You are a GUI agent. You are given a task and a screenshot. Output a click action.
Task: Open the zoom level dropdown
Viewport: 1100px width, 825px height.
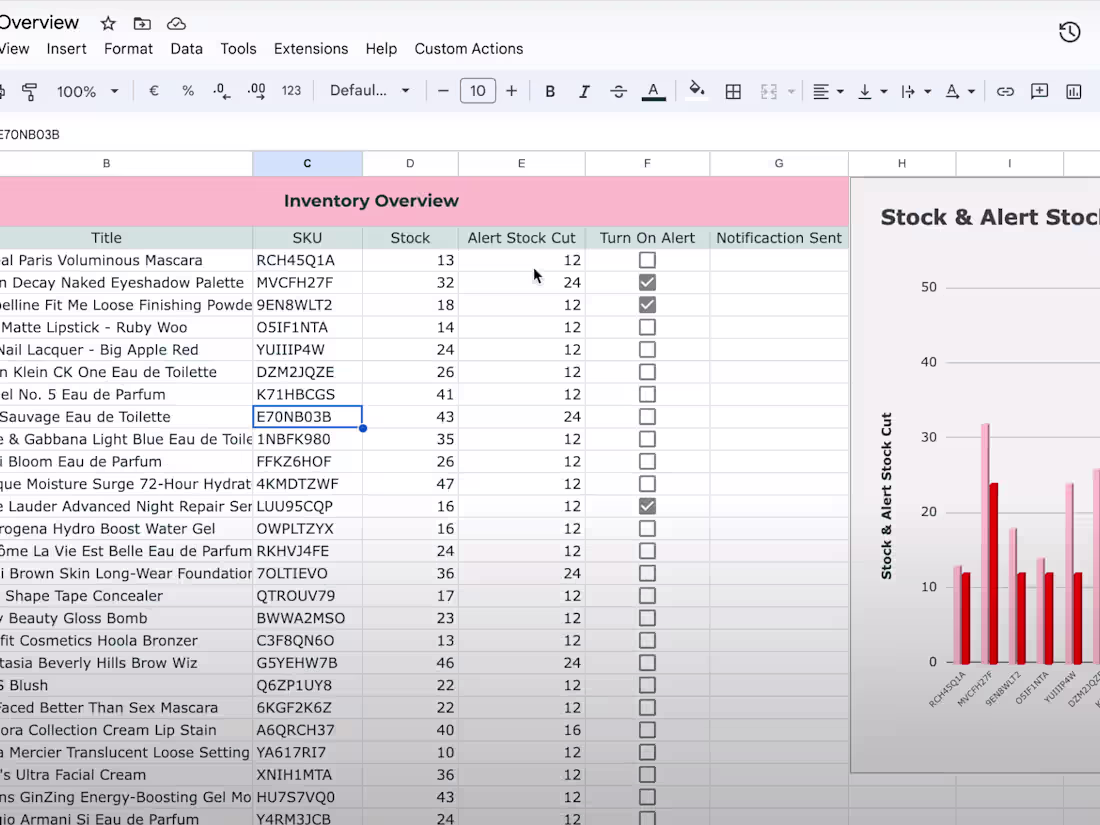tap(88, 91)
